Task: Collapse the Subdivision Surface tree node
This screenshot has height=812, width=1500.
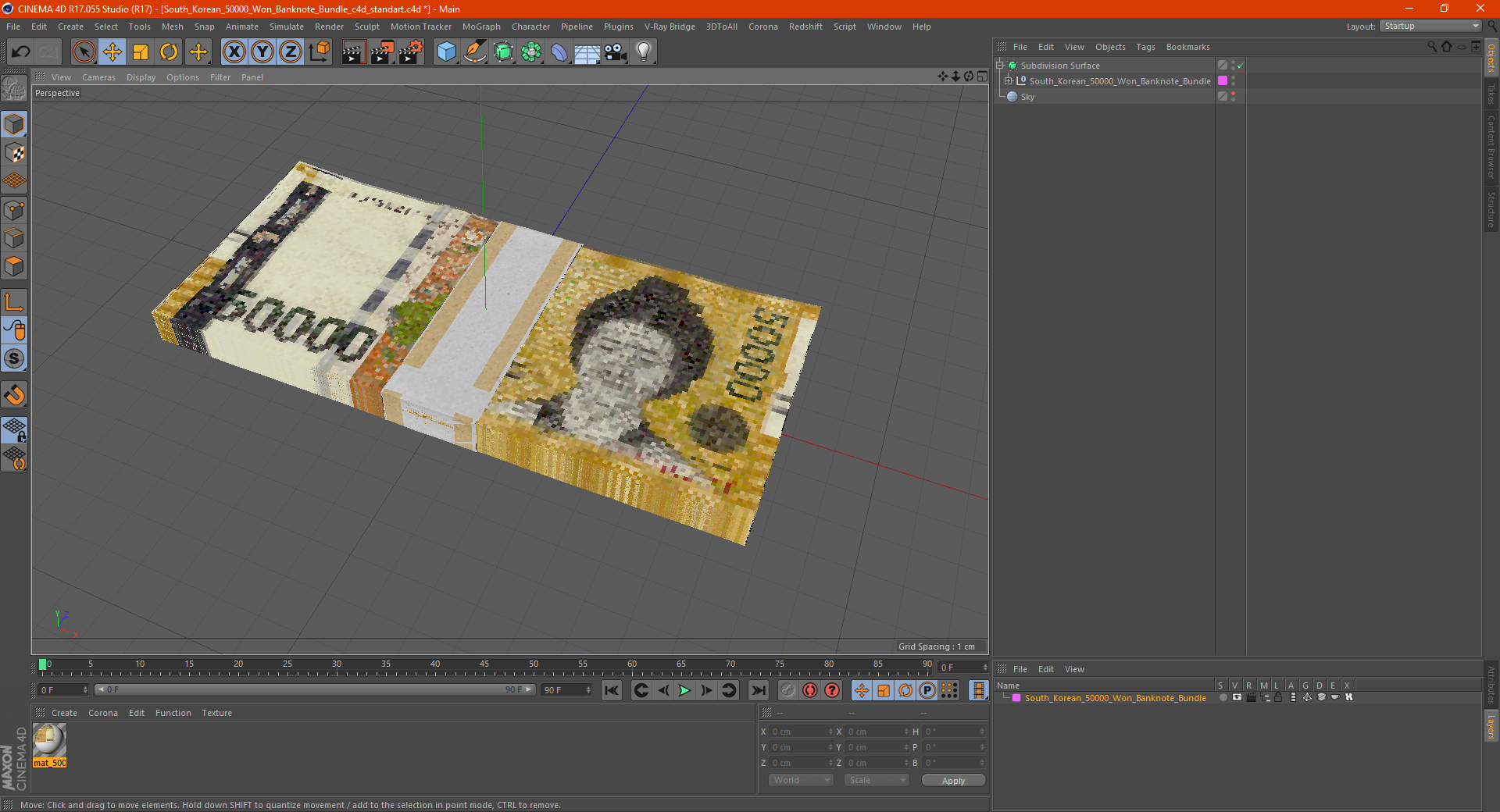Action: point(1000,66)
